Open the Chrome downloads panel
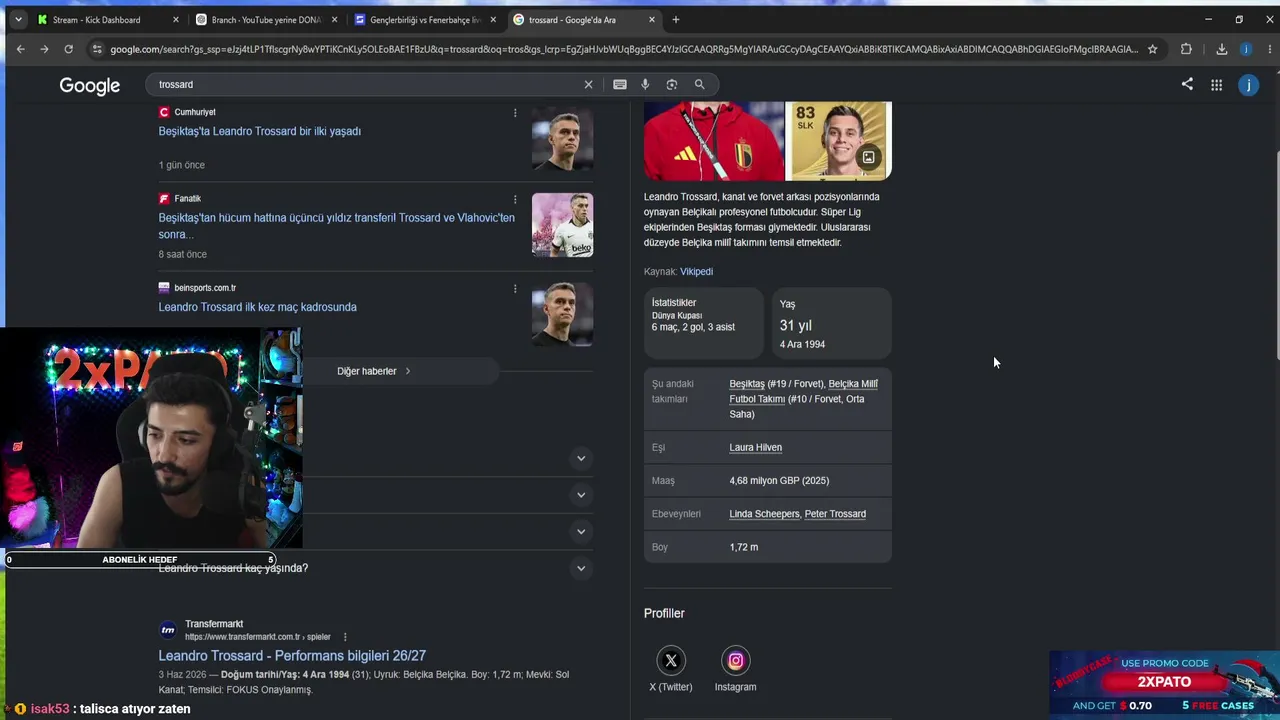Viewport: 1280px width, 720px height. (1221, 49)
